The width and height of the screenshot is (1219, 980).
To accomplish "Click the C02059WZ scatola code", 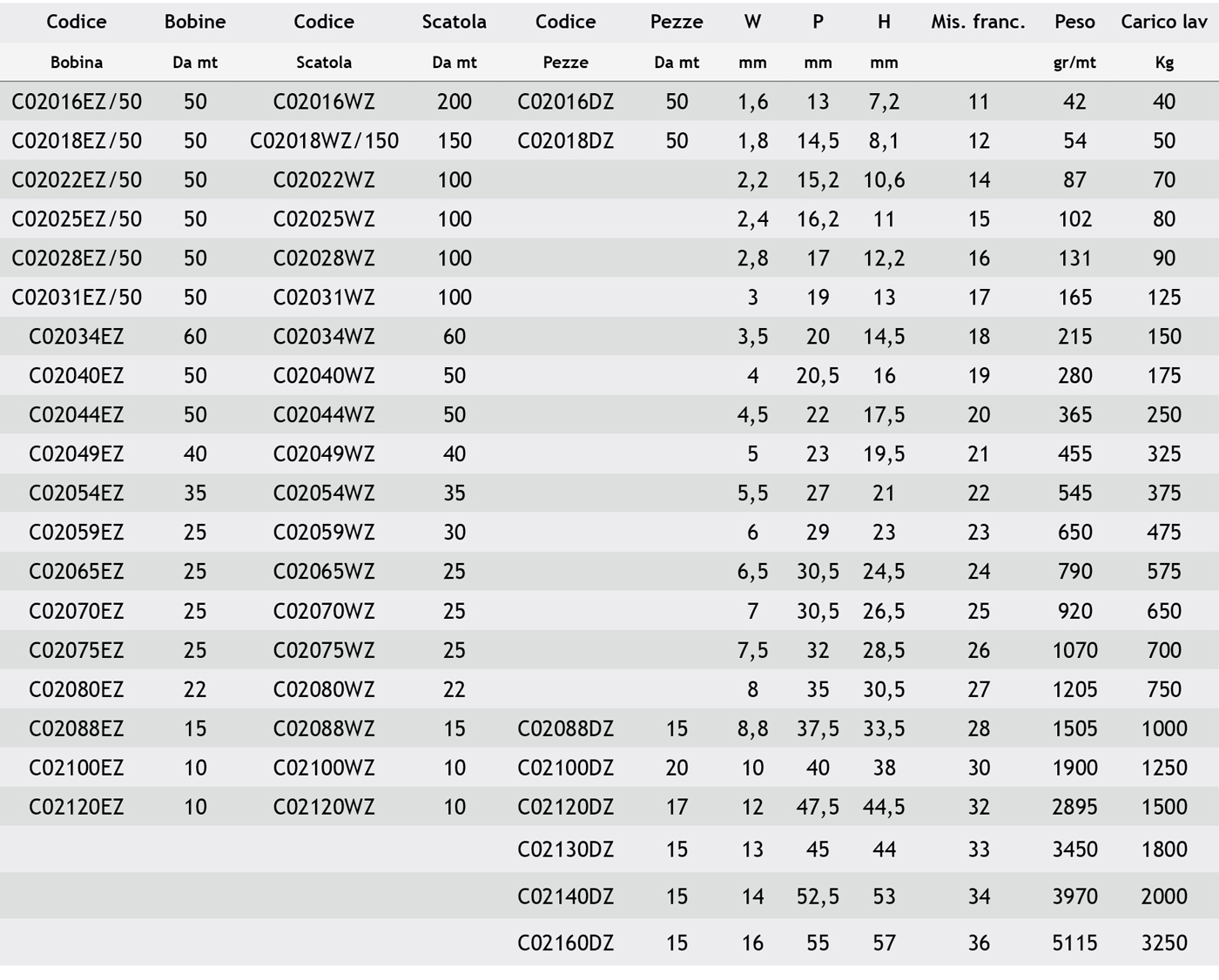I will pos(324,533).
